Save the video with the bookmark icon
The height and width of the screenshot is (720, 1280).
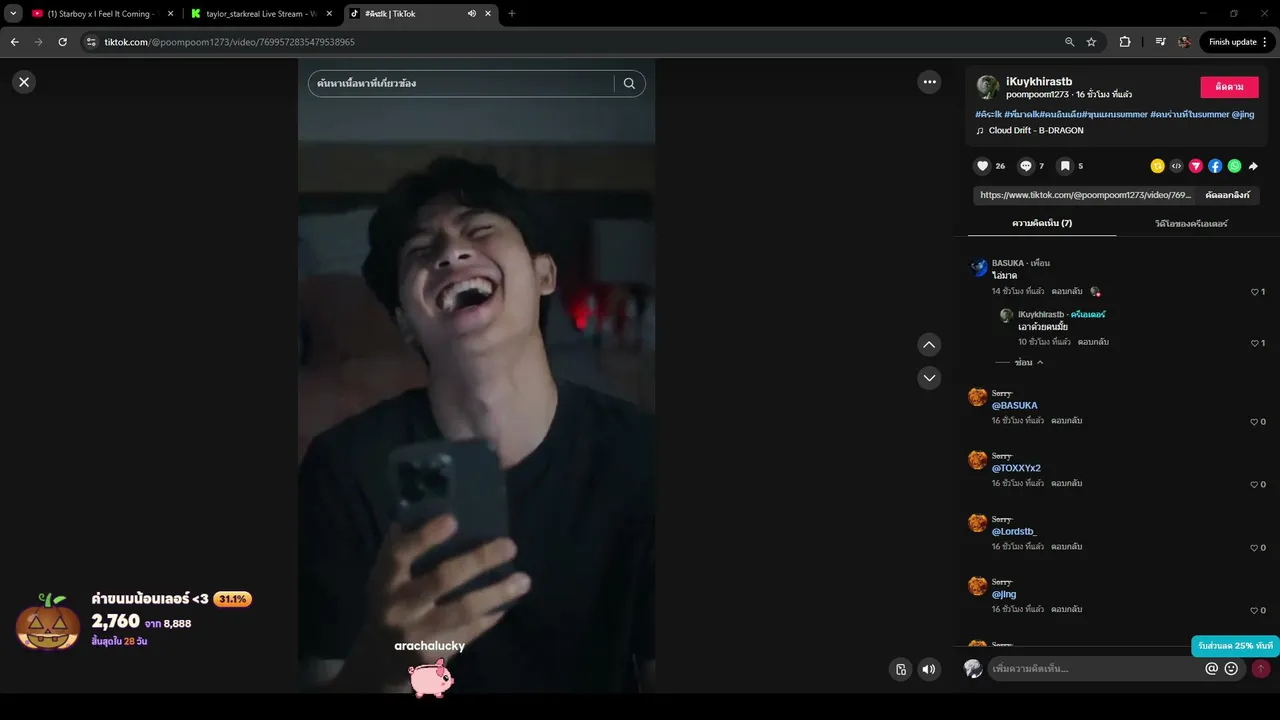[1066, 166]
